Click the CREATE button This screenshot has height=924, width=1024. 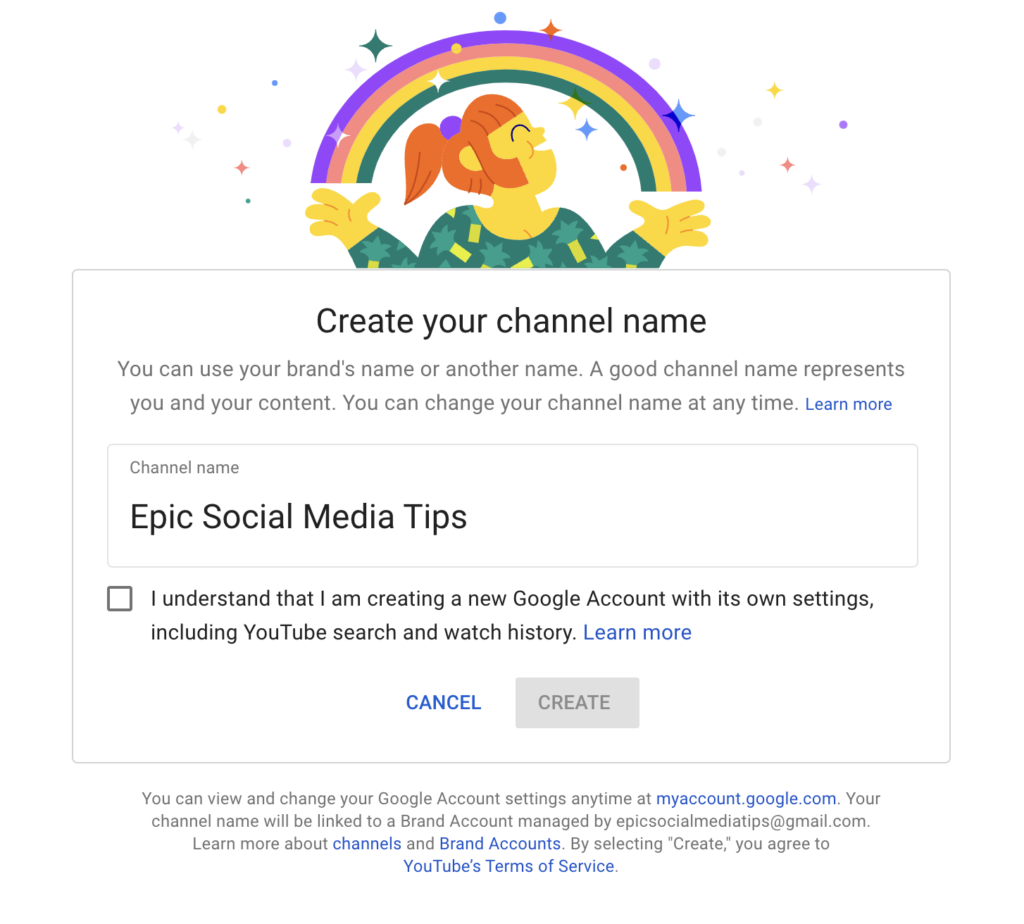577,703
